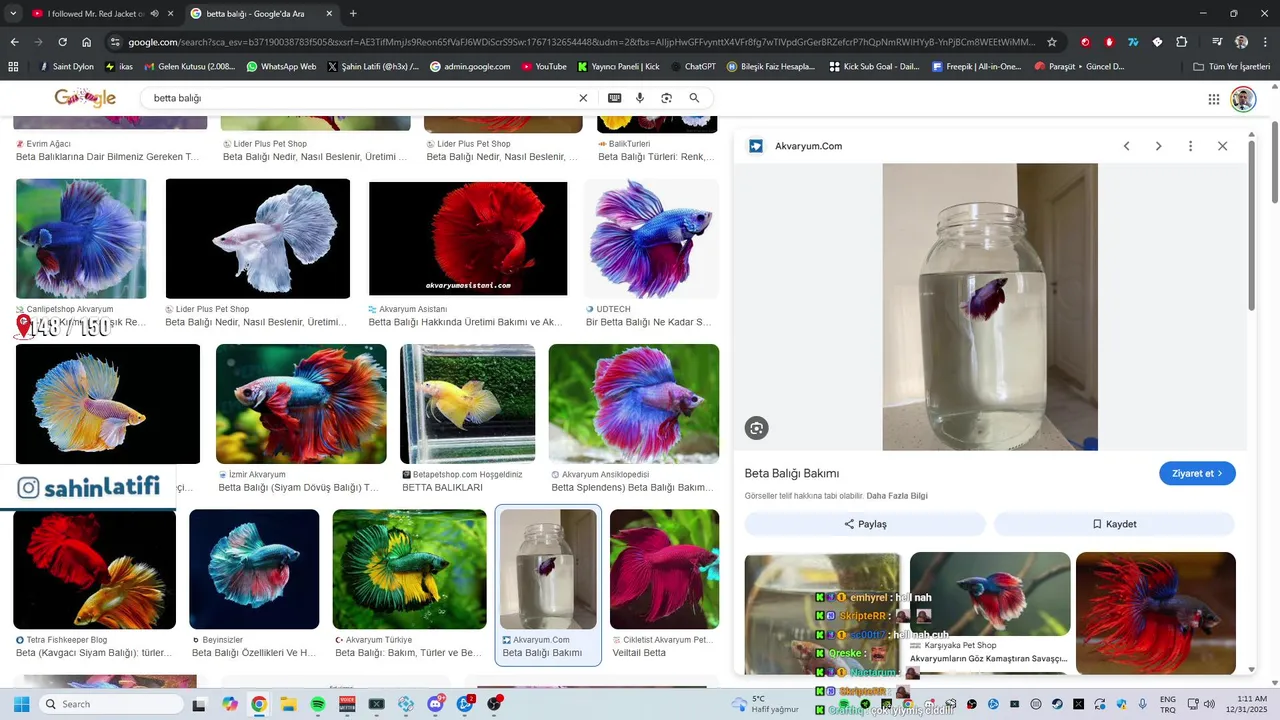The image size is (1280, 720).
Task: Click the Google logo to go home
Action: [x=85, y=98]
